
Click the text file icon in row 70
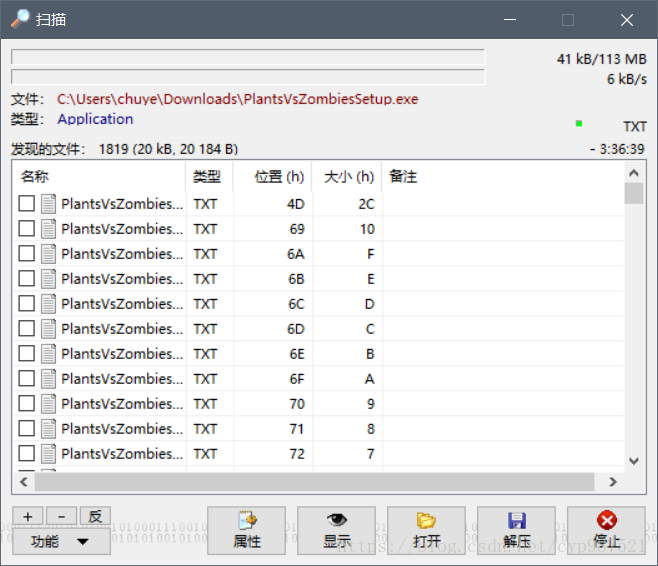point(48,404)
